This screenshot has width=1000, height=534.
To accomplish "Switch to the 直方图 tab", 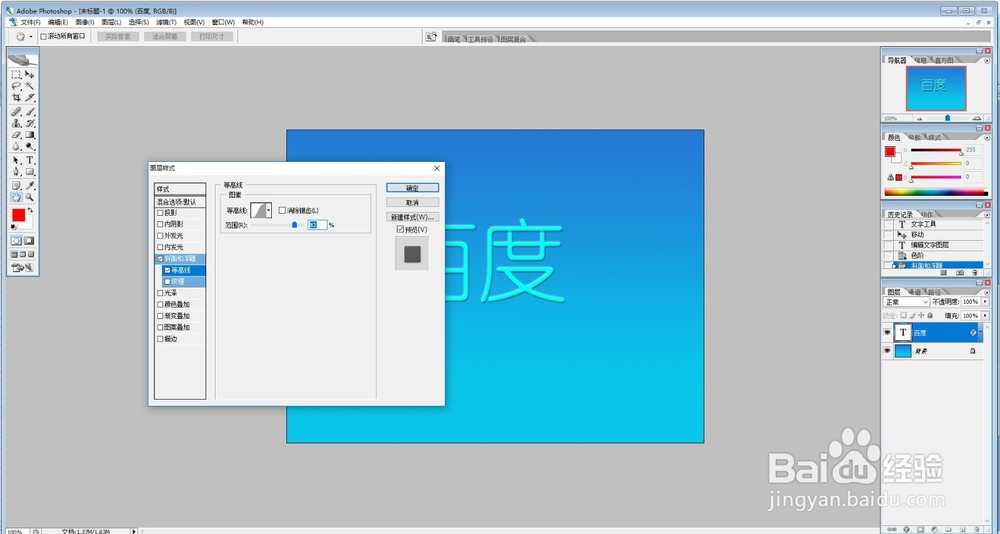I will tap(944, 61).
